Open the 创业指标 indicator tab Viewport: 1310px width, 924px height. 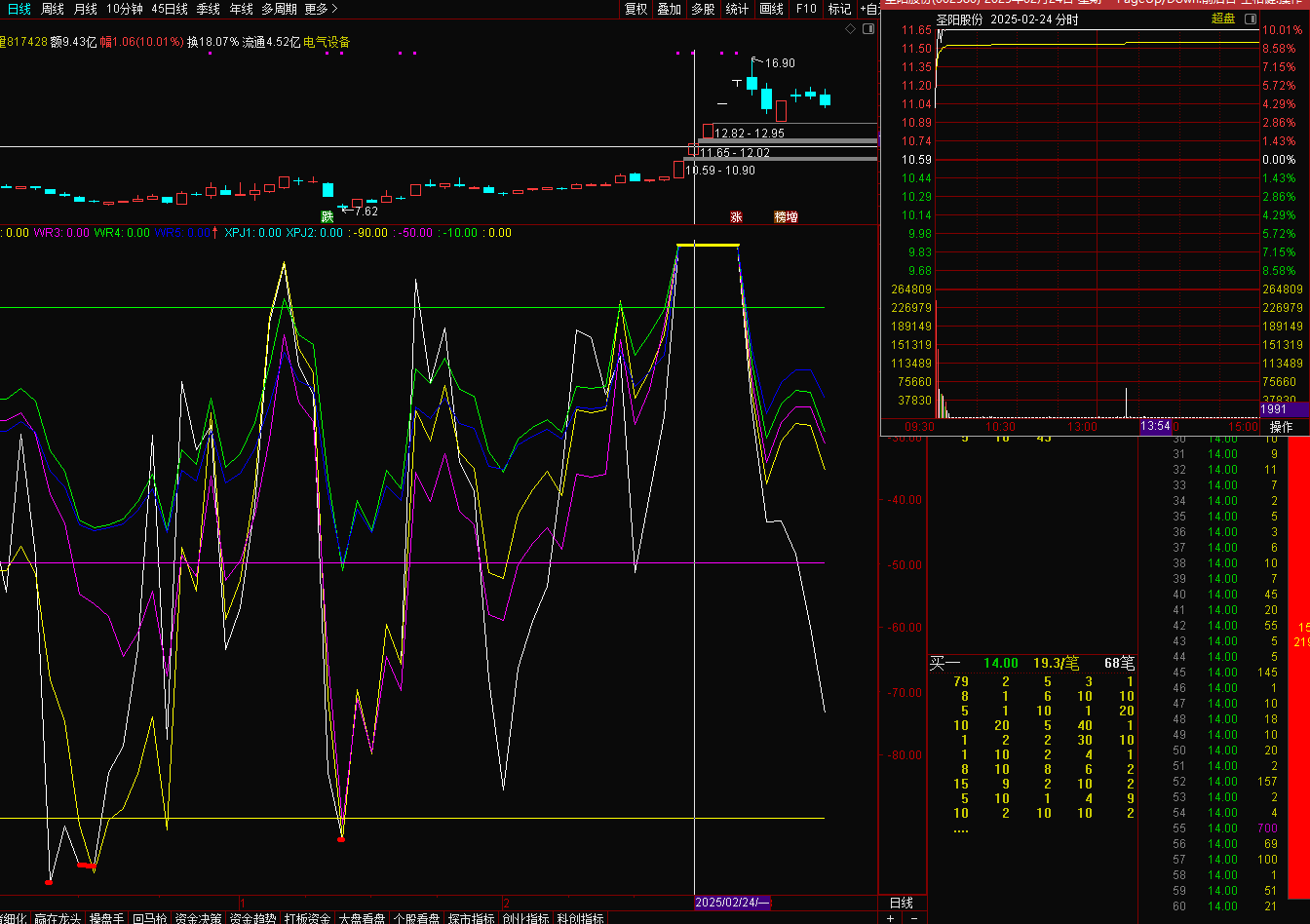click(x=526, y=918)
